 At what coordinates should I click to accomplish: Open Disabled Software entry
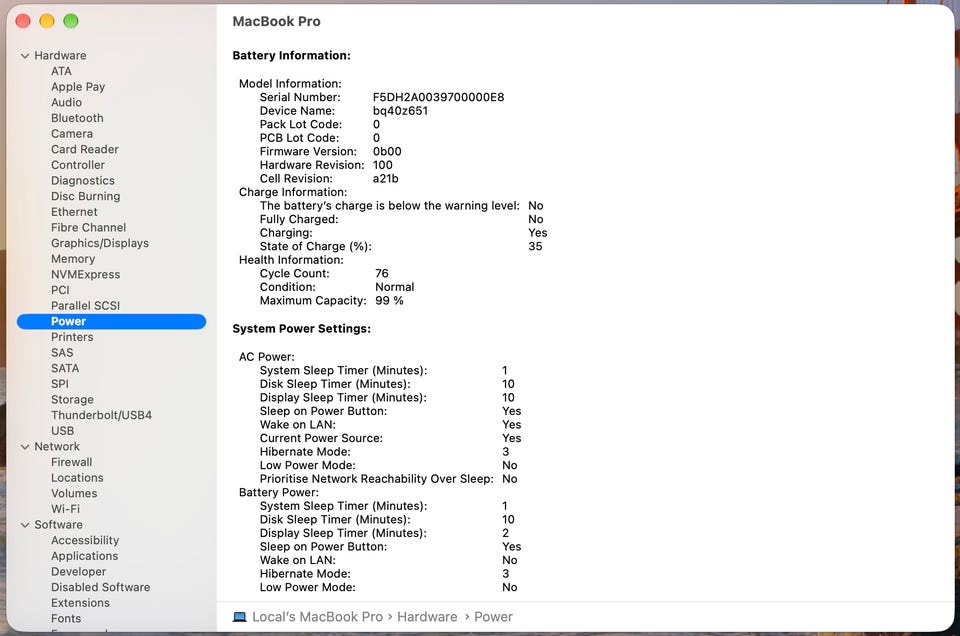point(100,588)
